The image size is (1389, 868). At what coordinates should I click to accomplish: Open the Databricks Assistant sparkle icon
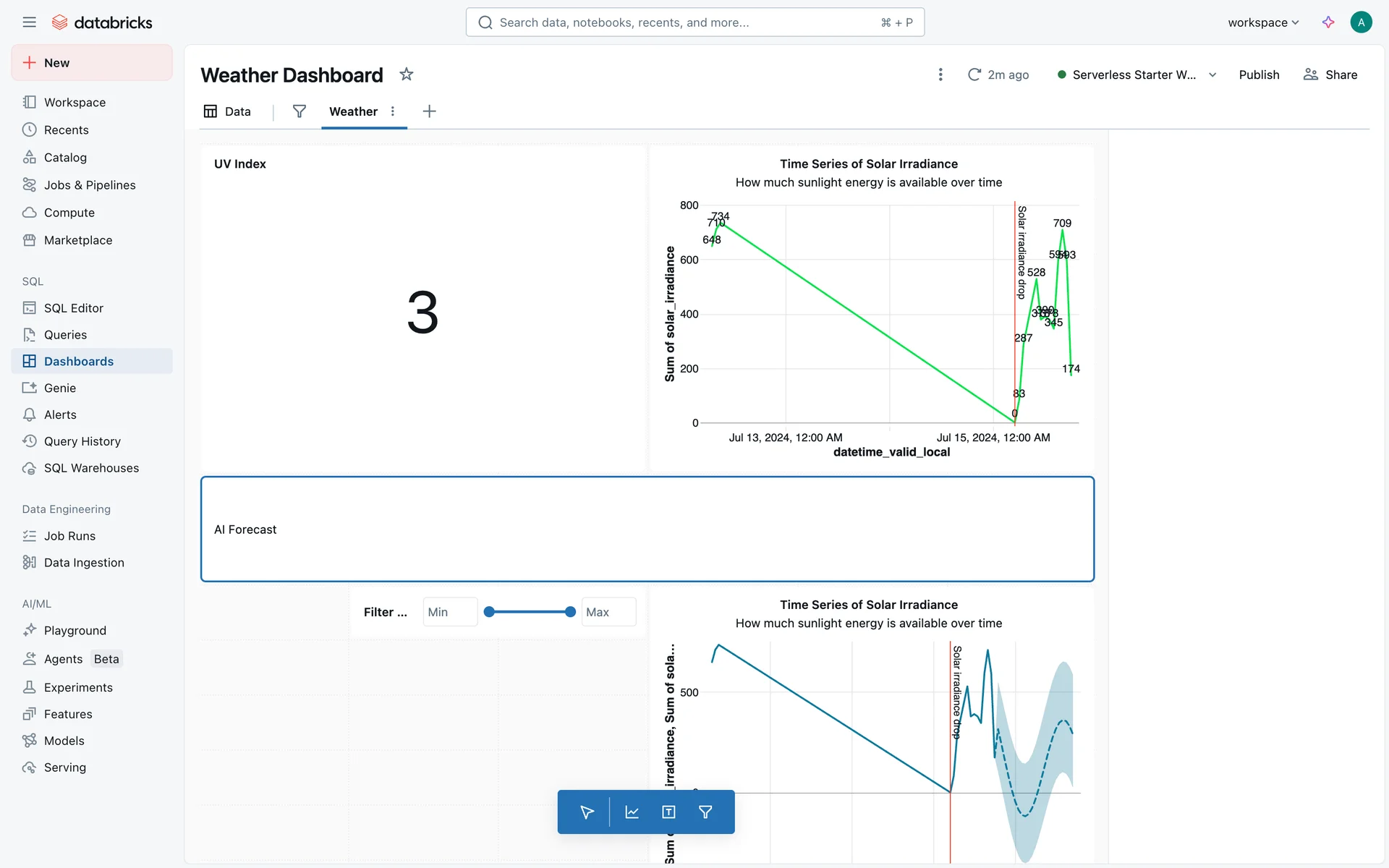1328,22
